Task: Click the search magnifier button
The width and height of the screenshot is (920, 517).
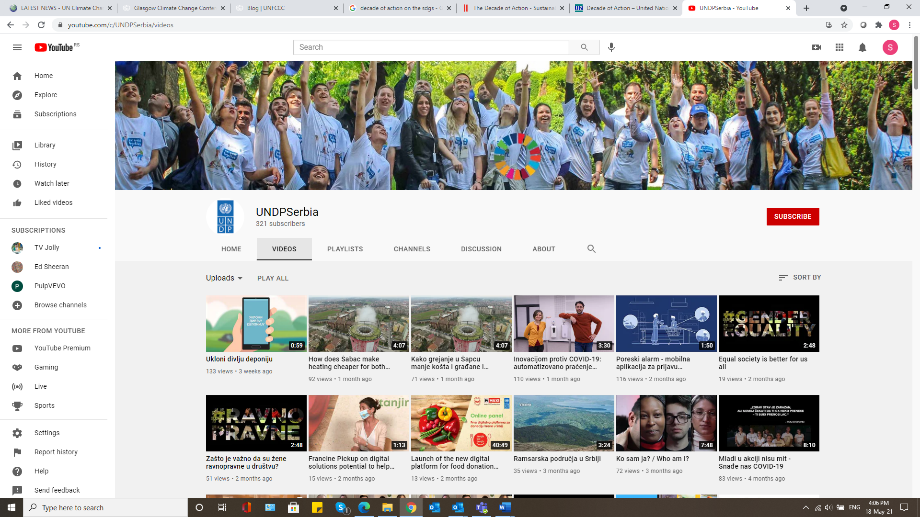Action: 584,48
